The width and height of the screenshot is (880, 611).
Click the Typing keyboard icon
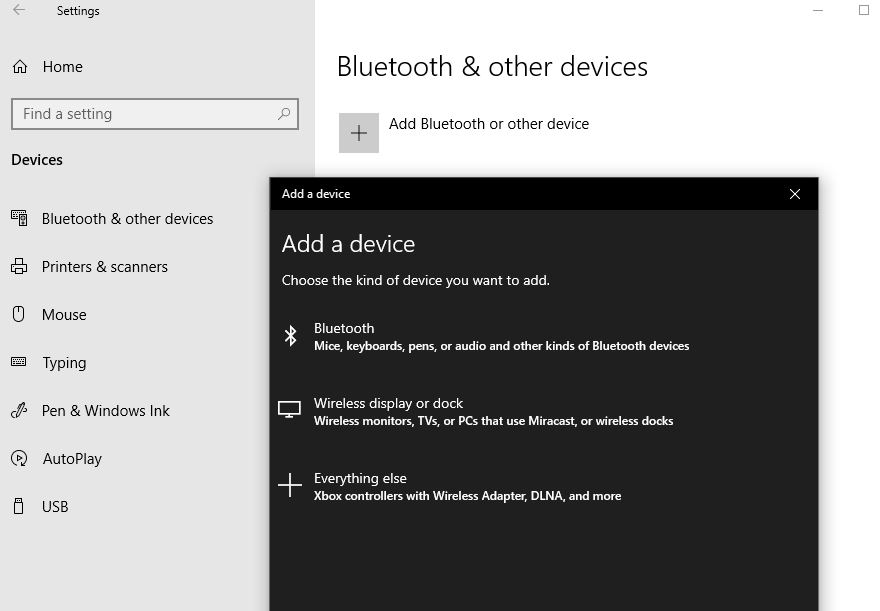[19, 362]
